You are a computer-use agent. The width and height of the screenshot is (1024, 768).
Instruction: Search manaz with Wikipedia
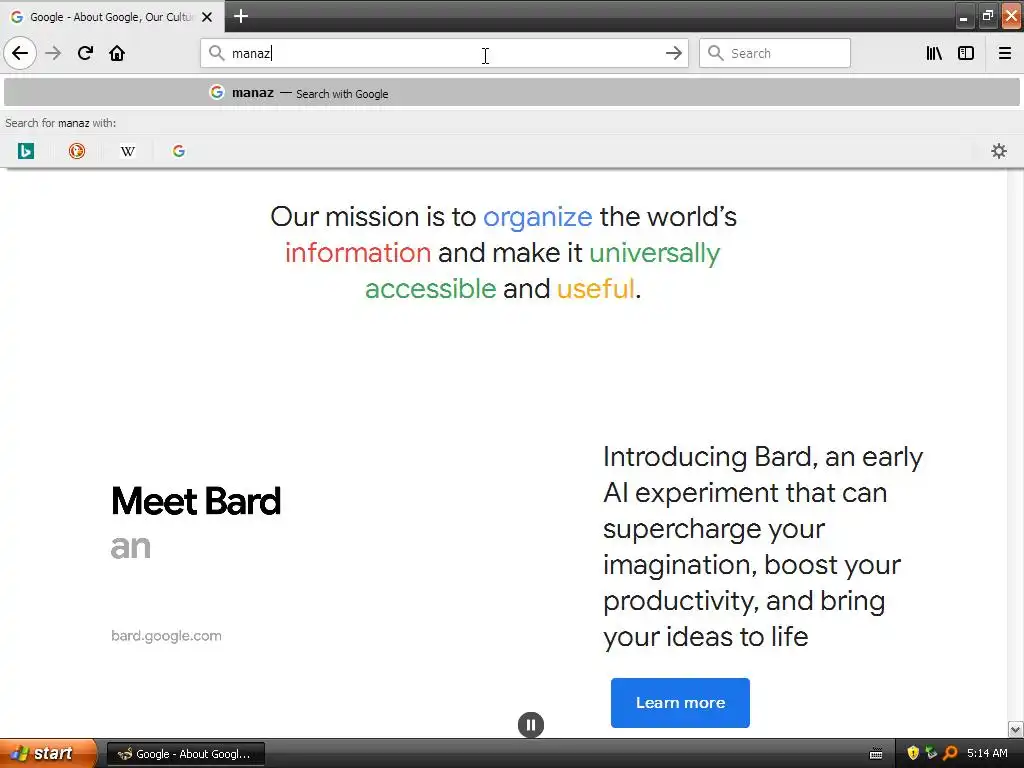pyautogui.click(x=127, y=151)
